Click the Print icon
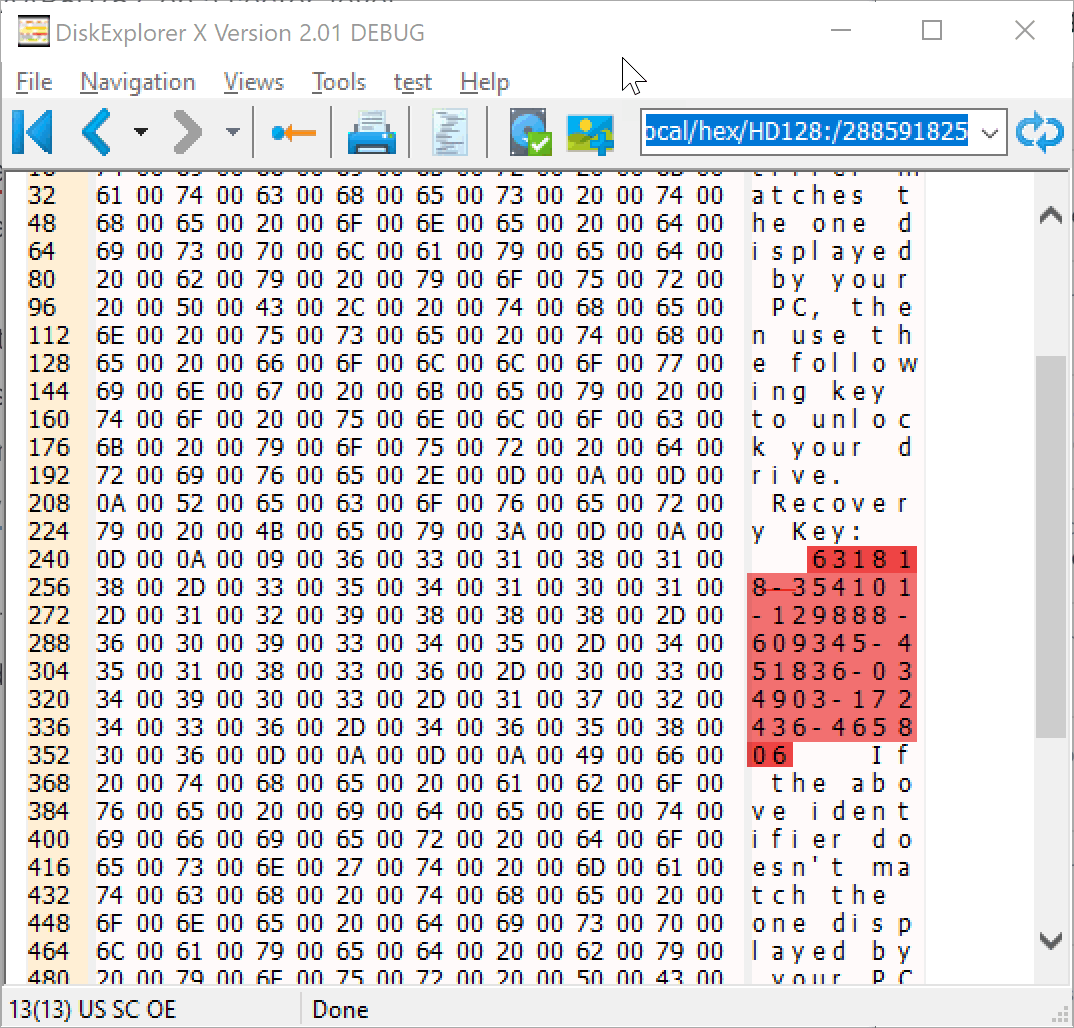 [372, 133]
